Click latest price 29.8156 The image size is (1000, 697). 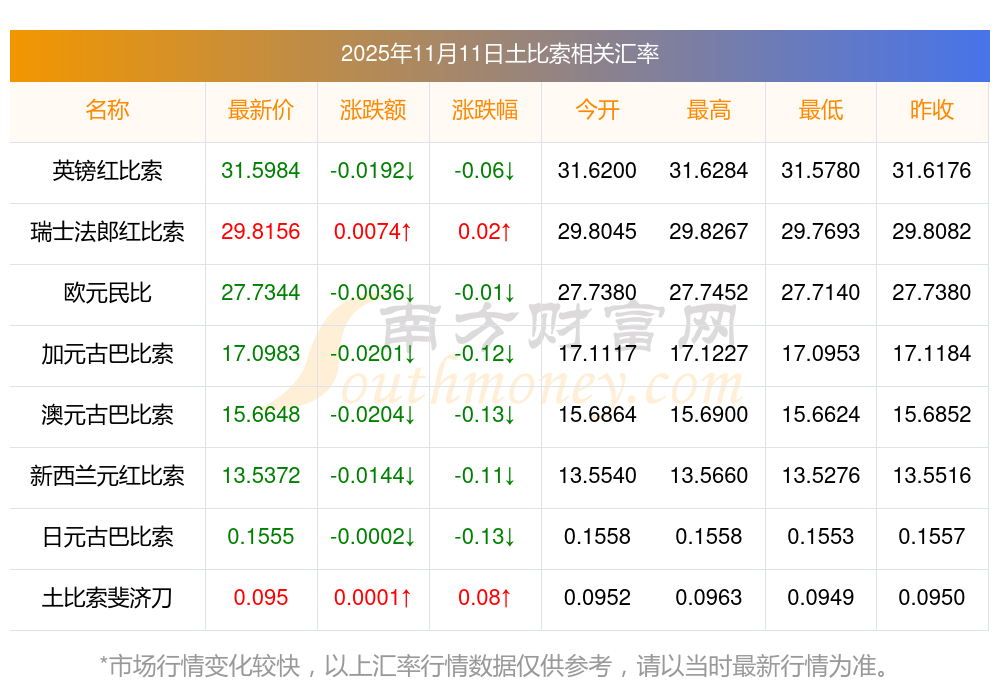coord(260,231)
